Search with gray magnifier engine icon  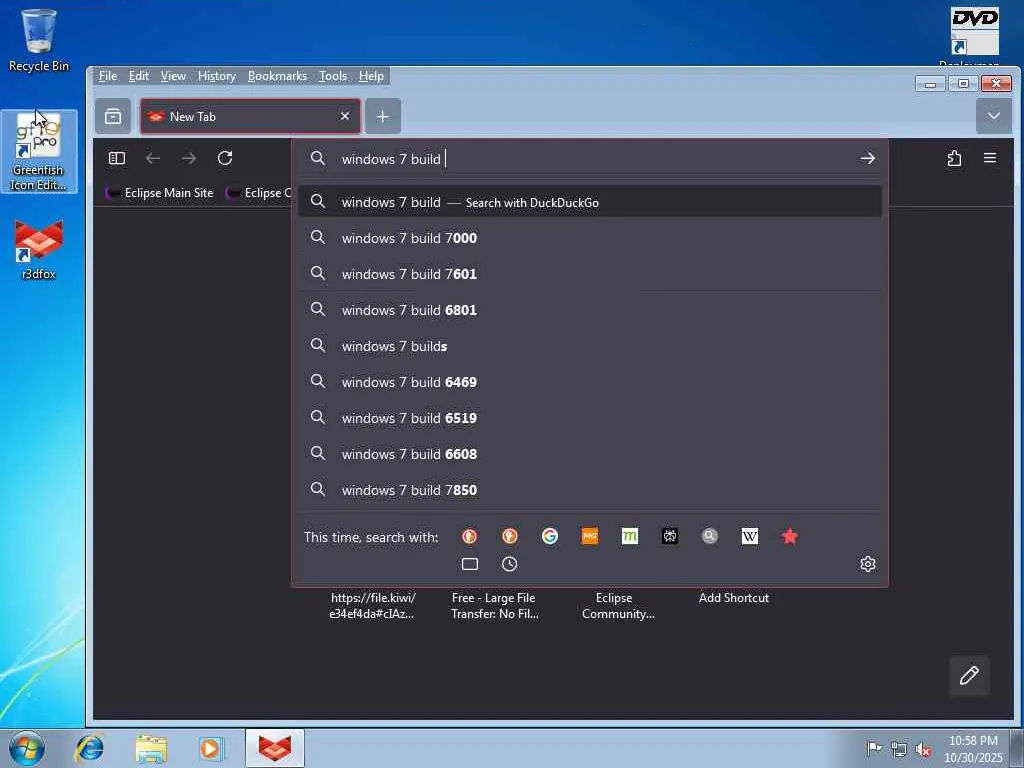coord(710,536)
